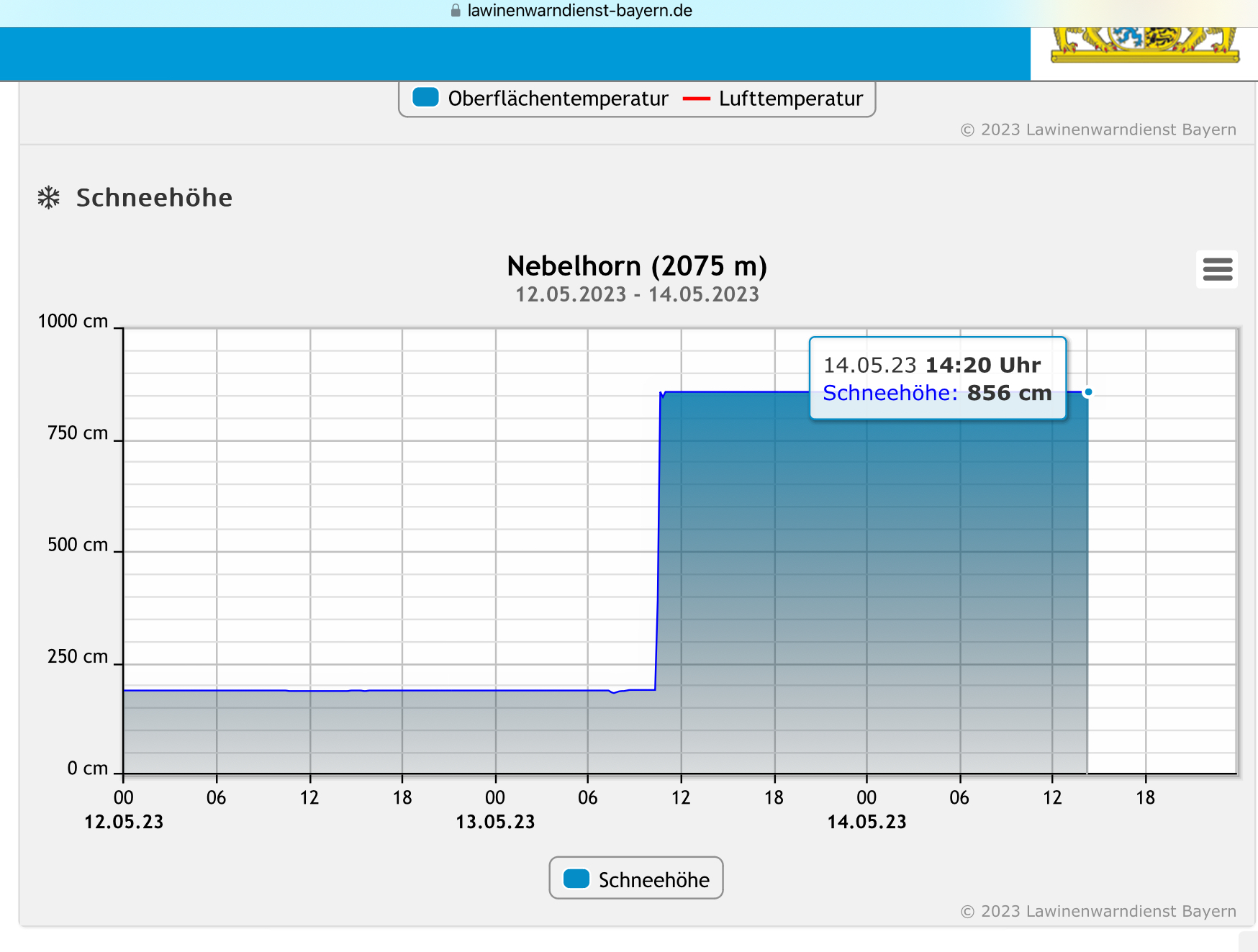
Task: Click the 13.05.23 date axis label
Action: coord(495,822)
